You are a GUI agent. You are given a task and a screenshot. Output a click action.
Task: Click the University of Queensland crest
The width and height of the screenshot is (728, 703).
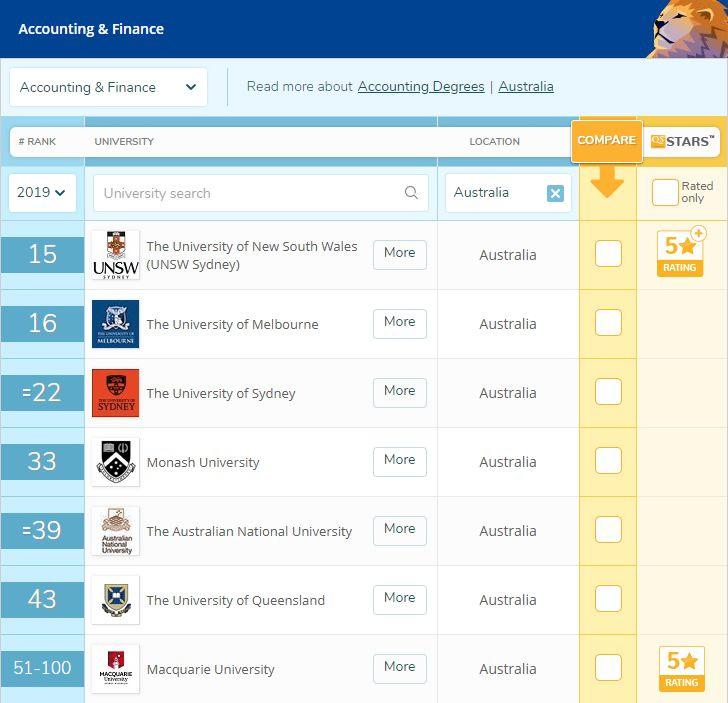click(x=115, y=600)
